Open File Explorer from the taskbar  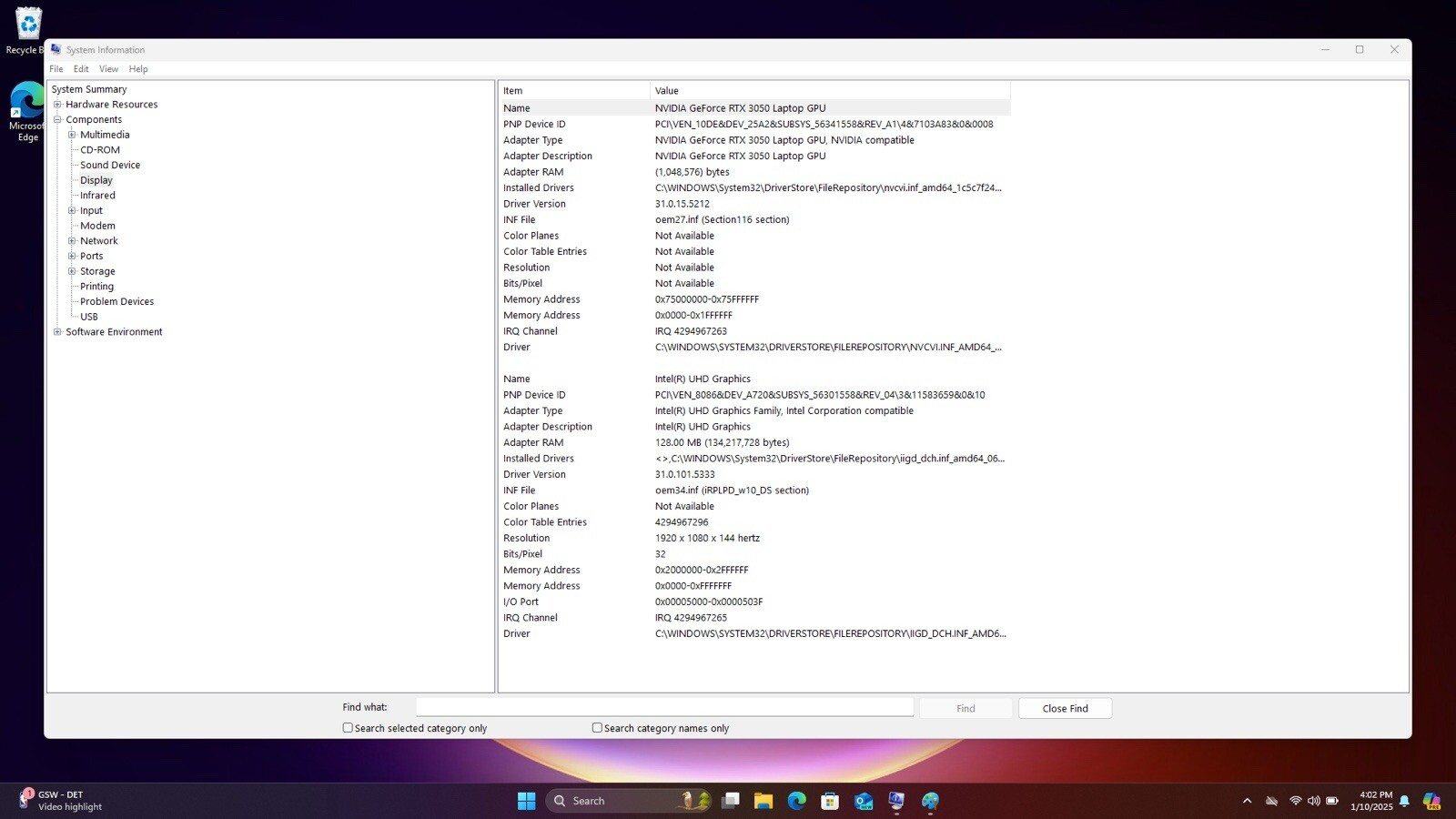pyautogui.click(x=763, y=801)
